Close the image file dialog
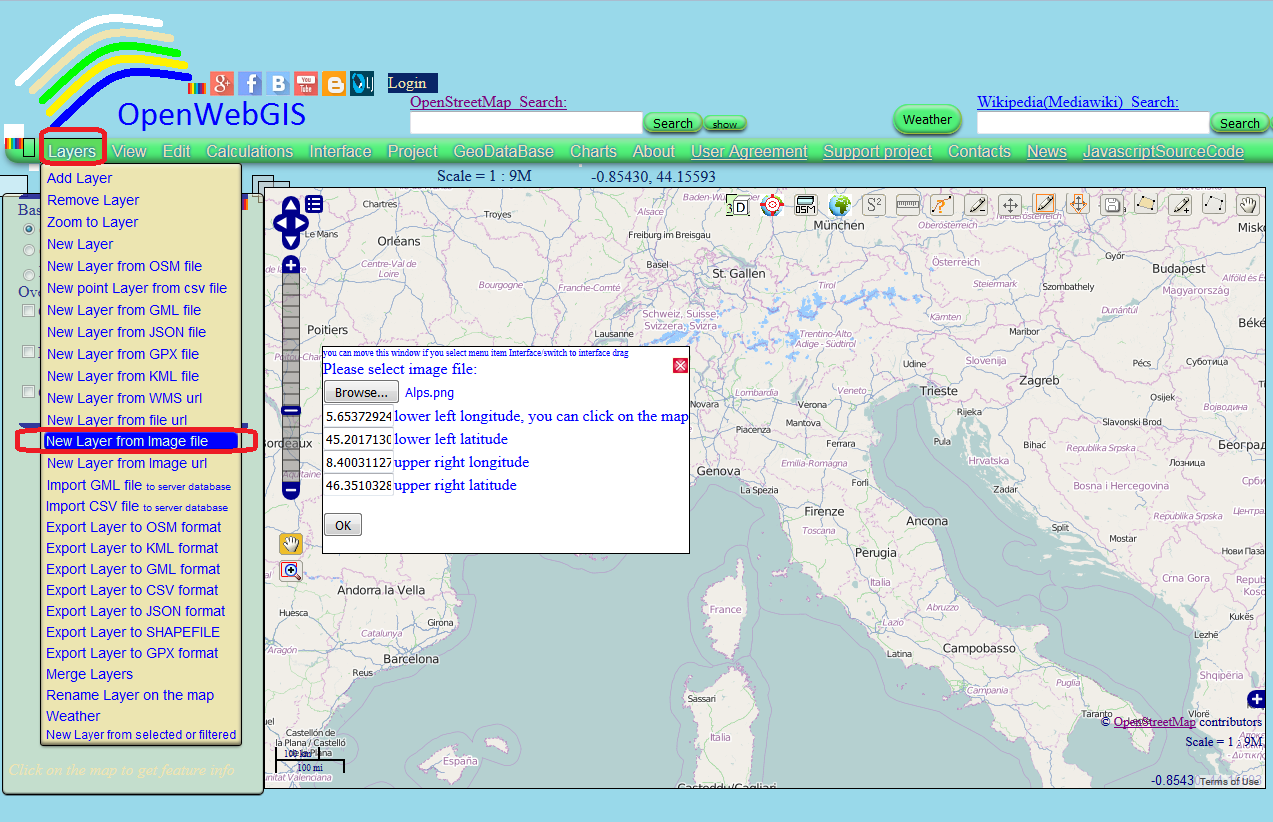The height and width of the screenshot is (822, 1273). (x=680, y=365)
